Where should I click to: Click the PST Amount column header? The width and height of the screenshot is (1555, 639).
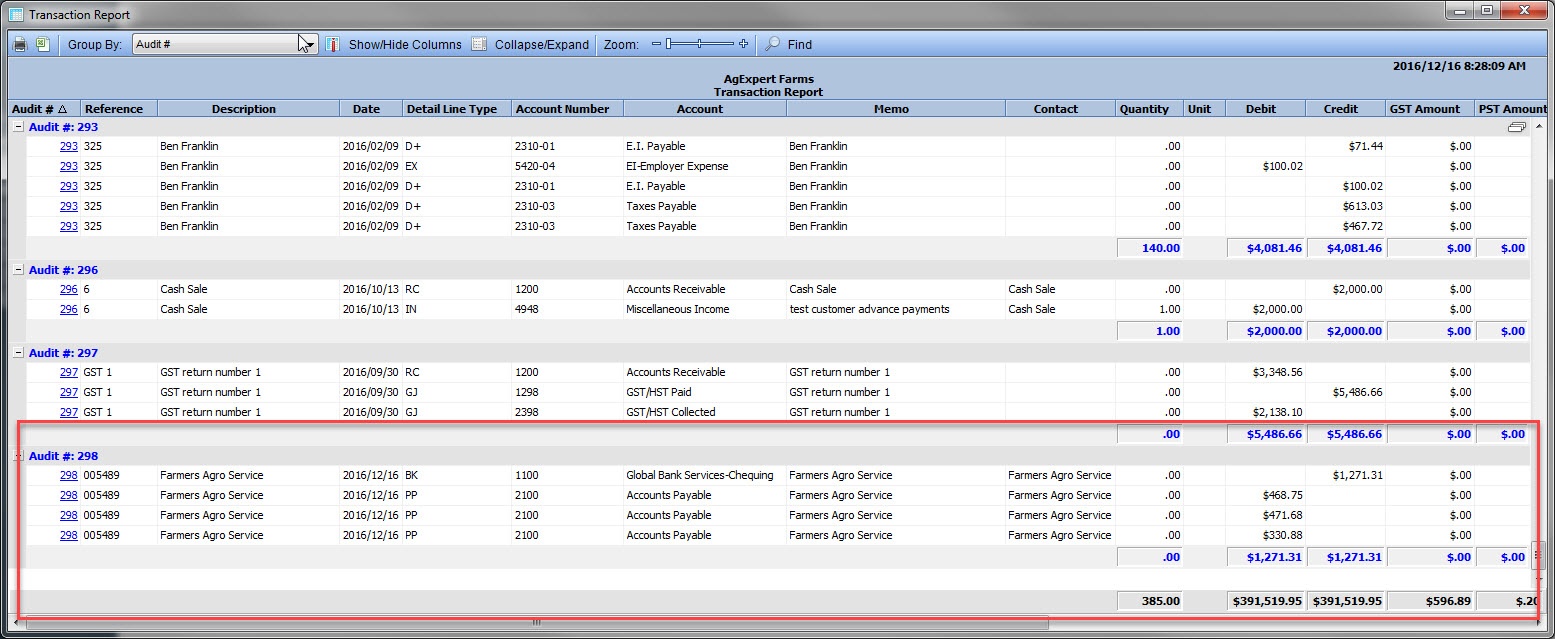click(1512, 109)
